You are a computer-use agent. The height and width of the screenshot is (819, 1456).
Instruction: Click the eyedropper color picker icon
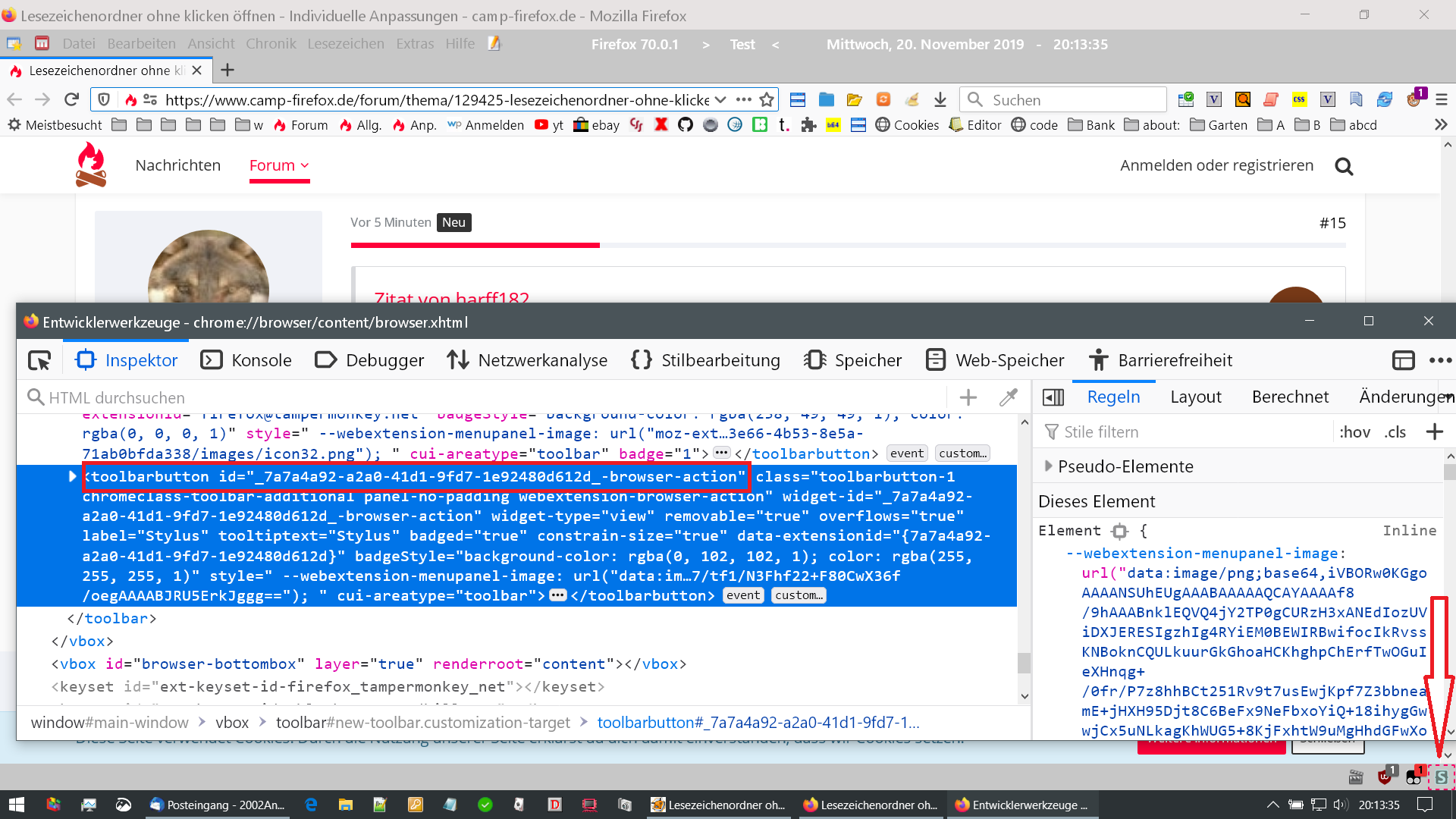pos(1008,397)
